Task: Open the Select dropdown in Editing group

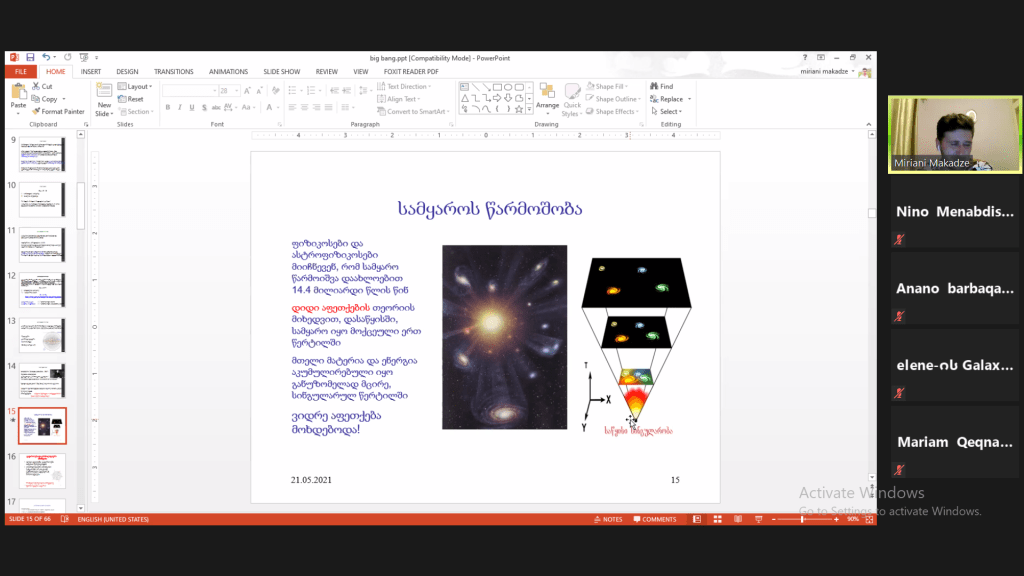Action: click(670, 111)
